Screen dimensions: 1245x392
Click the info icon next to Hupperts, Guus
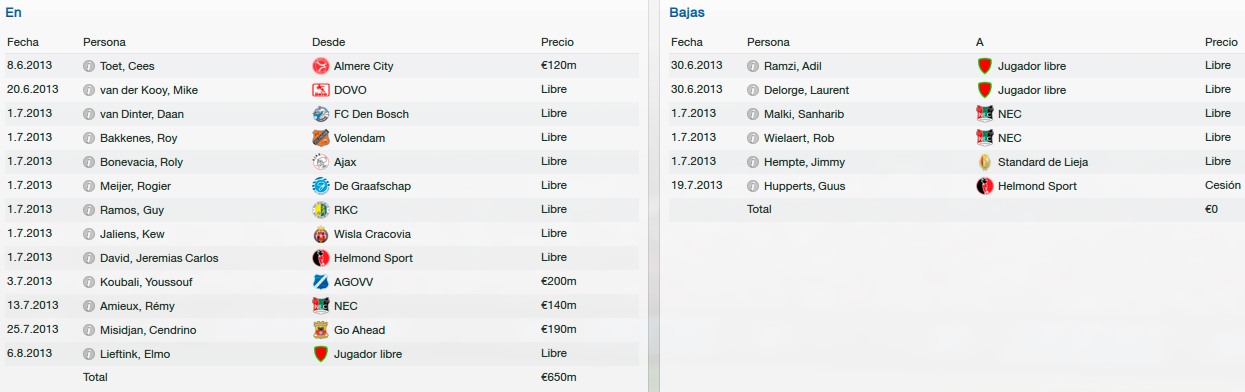pos(753,186)
